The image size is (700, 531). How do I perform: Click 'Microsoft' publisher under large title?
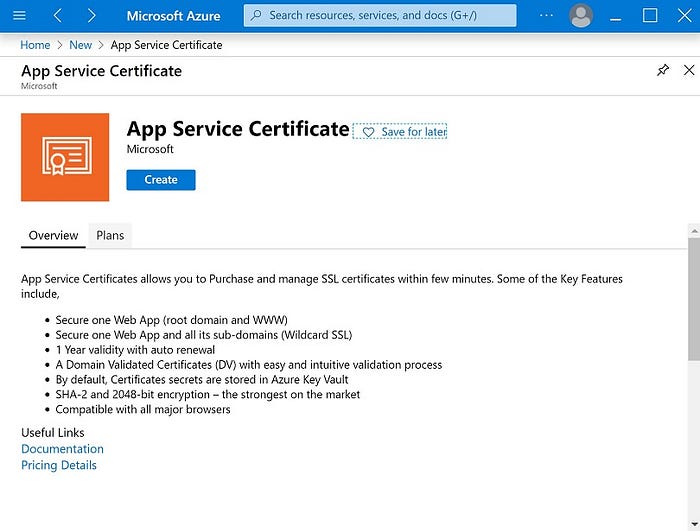click(150, 149)
